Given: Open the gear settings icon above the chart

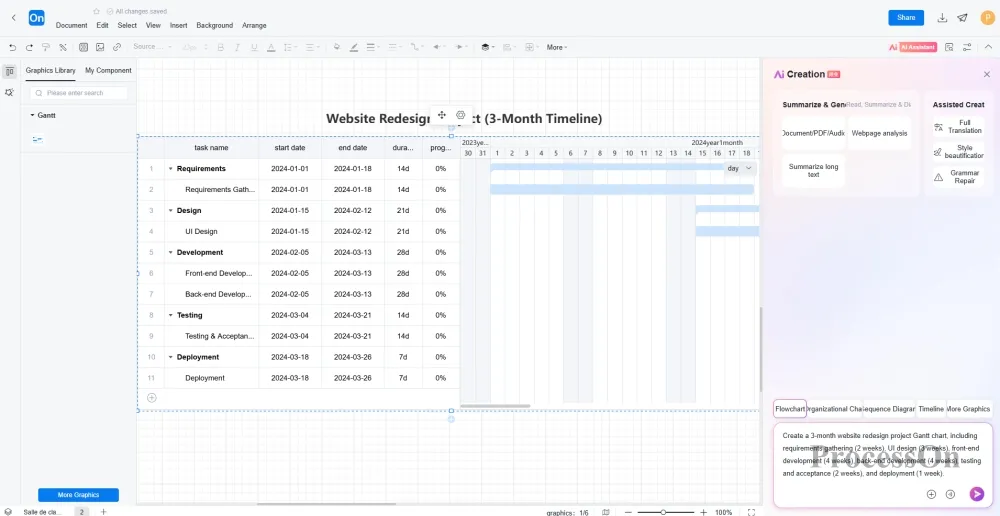Looking at the screenshot, I should coord(460,115).
